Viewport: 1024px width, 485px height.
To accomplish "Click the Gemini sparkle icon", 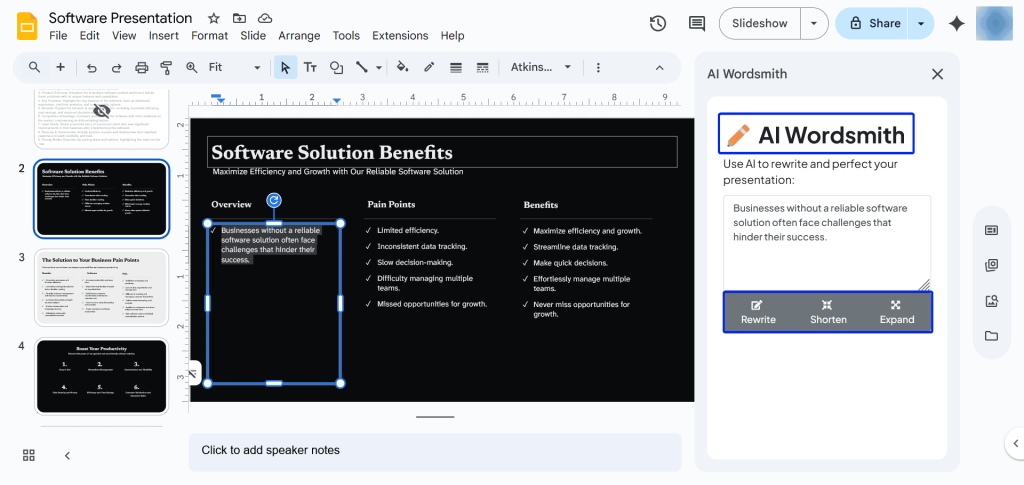I will (956, 23).
